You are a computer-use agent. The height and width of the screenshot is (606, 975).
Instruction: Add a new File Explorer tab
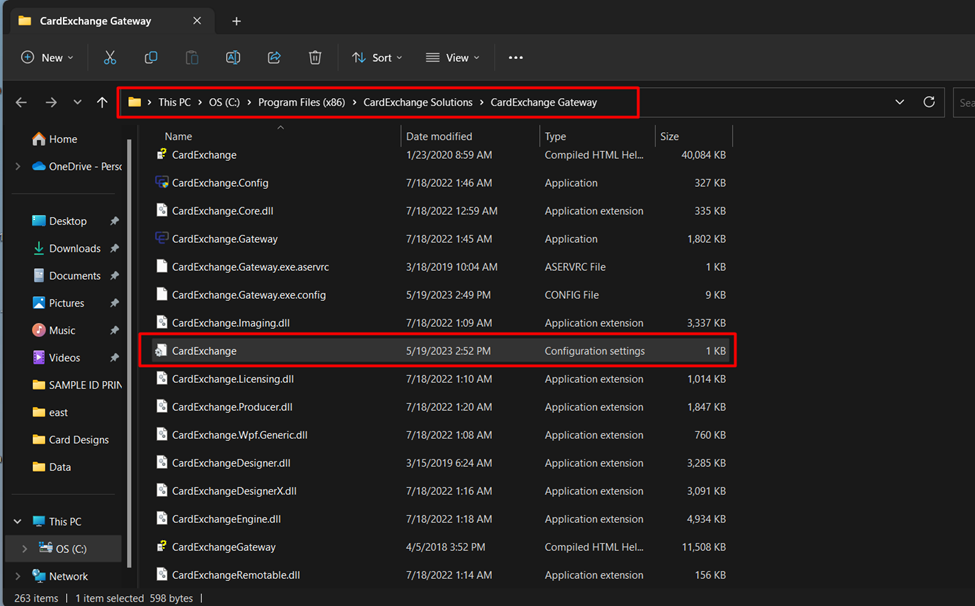[236, 21]
